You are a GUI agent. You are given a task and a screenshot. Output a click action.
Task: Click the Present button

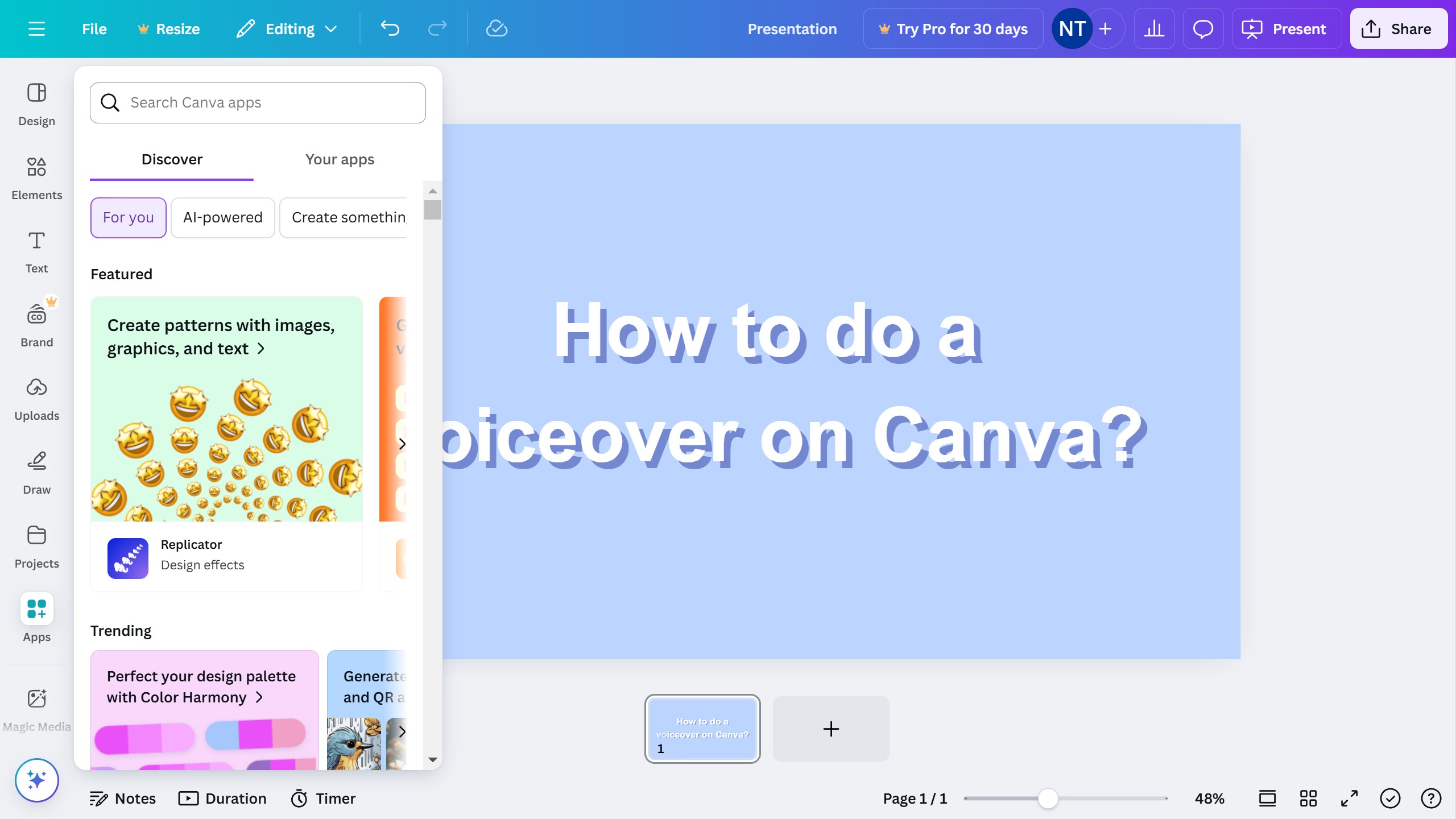1286,28
